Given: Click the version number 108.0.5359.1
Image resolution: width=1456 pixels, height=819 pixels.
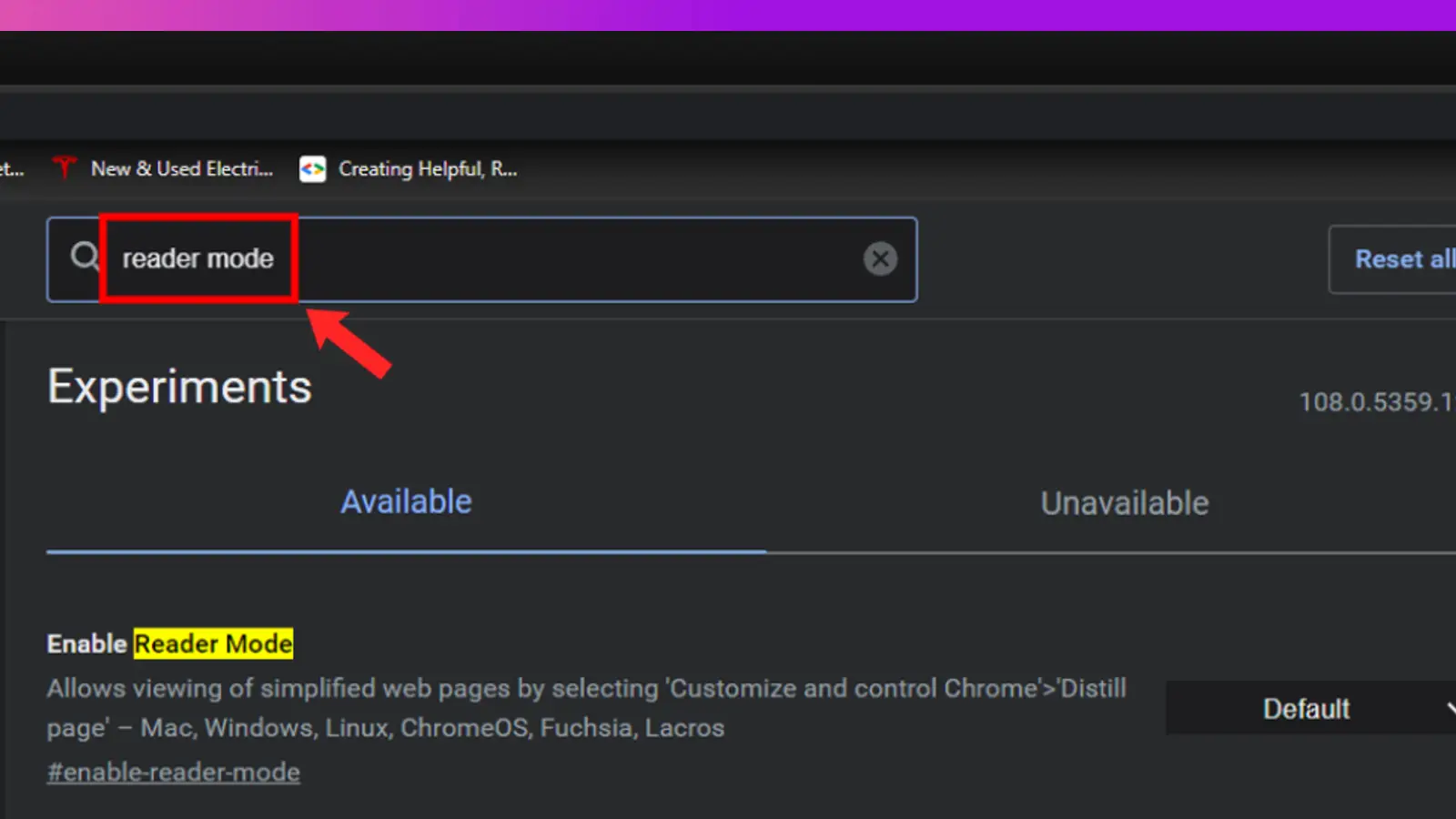Looking at the screenshot, I should click(x=1377, y=402).
